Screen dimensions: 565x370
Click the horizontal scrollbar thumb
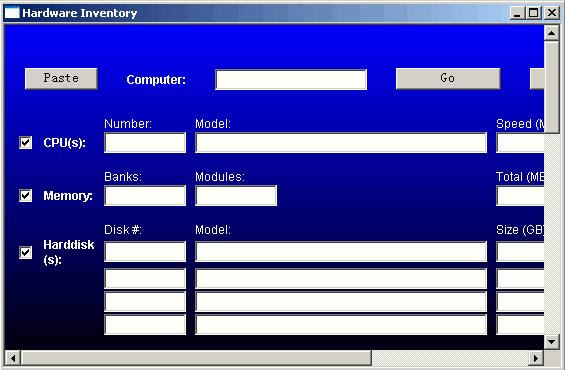(196, 358)
